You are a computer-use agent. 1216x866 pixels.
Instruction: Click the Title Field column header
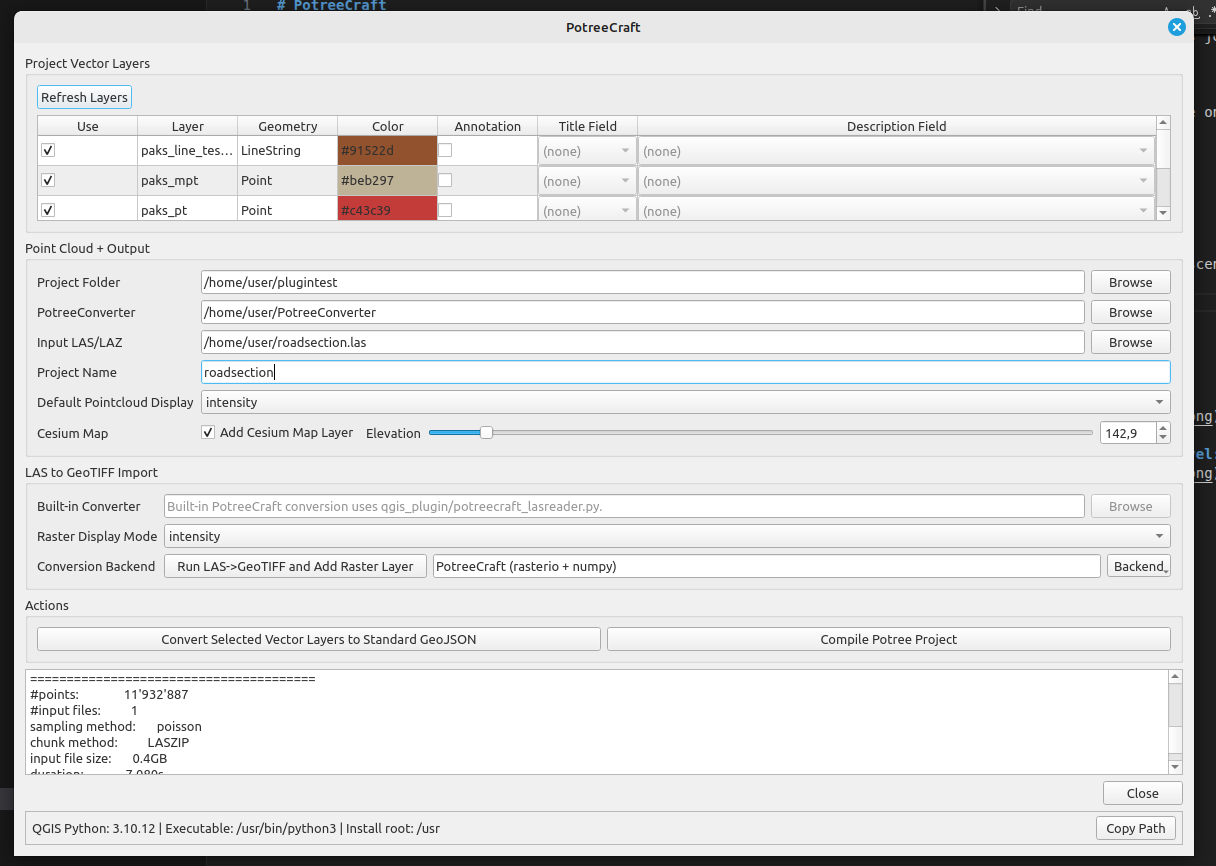(x=588, y=126)
